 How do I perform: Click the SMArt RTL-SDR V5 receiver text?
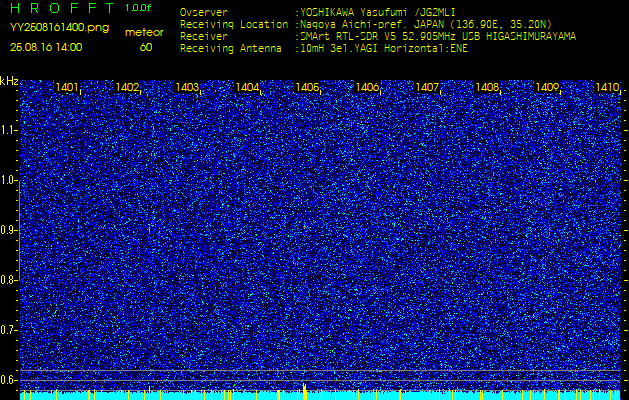pyautogui.click(x=438, y=37)
